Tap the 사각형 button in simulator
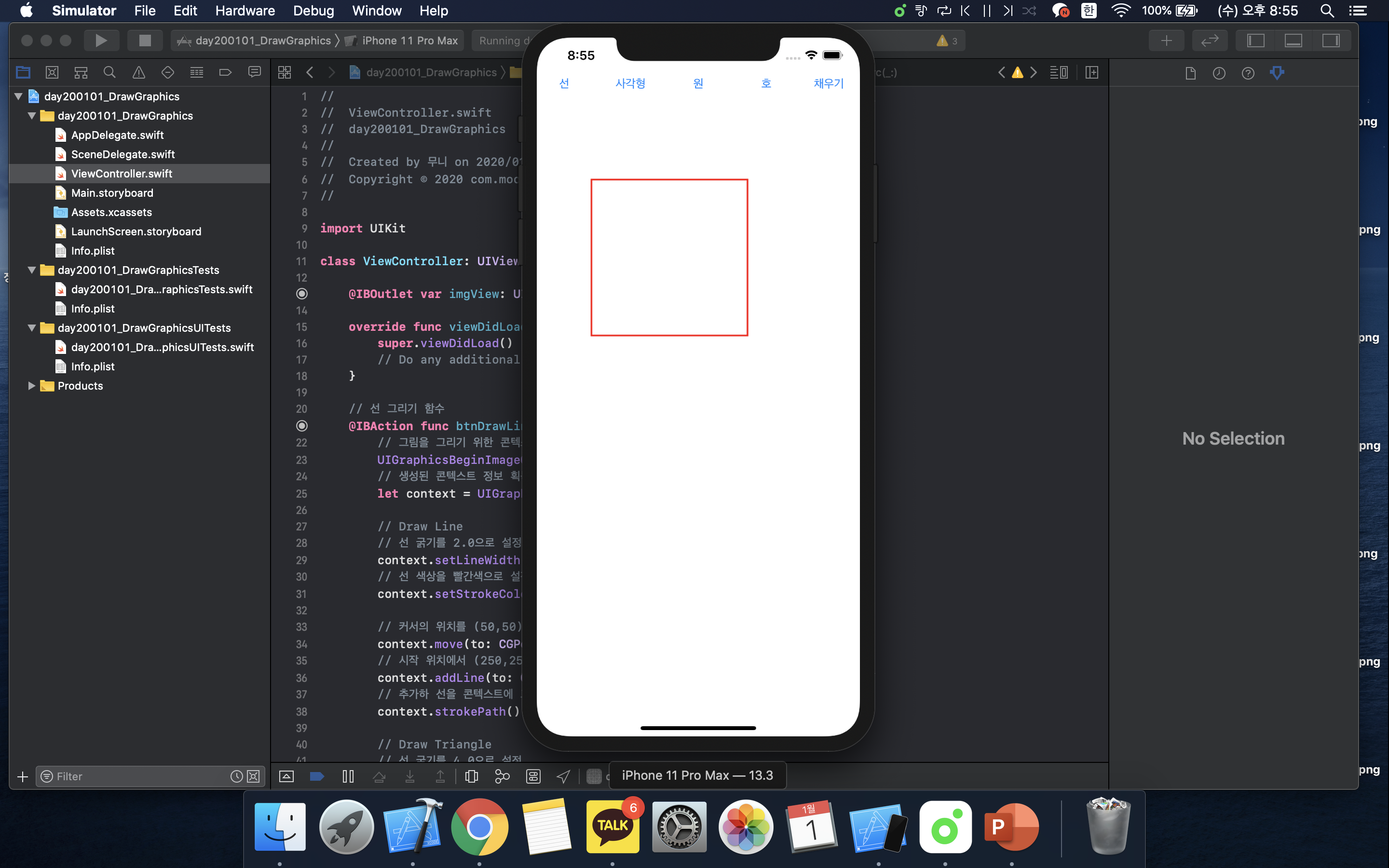The width and height of the screenshot is (1389, 868). click(630, 83)
